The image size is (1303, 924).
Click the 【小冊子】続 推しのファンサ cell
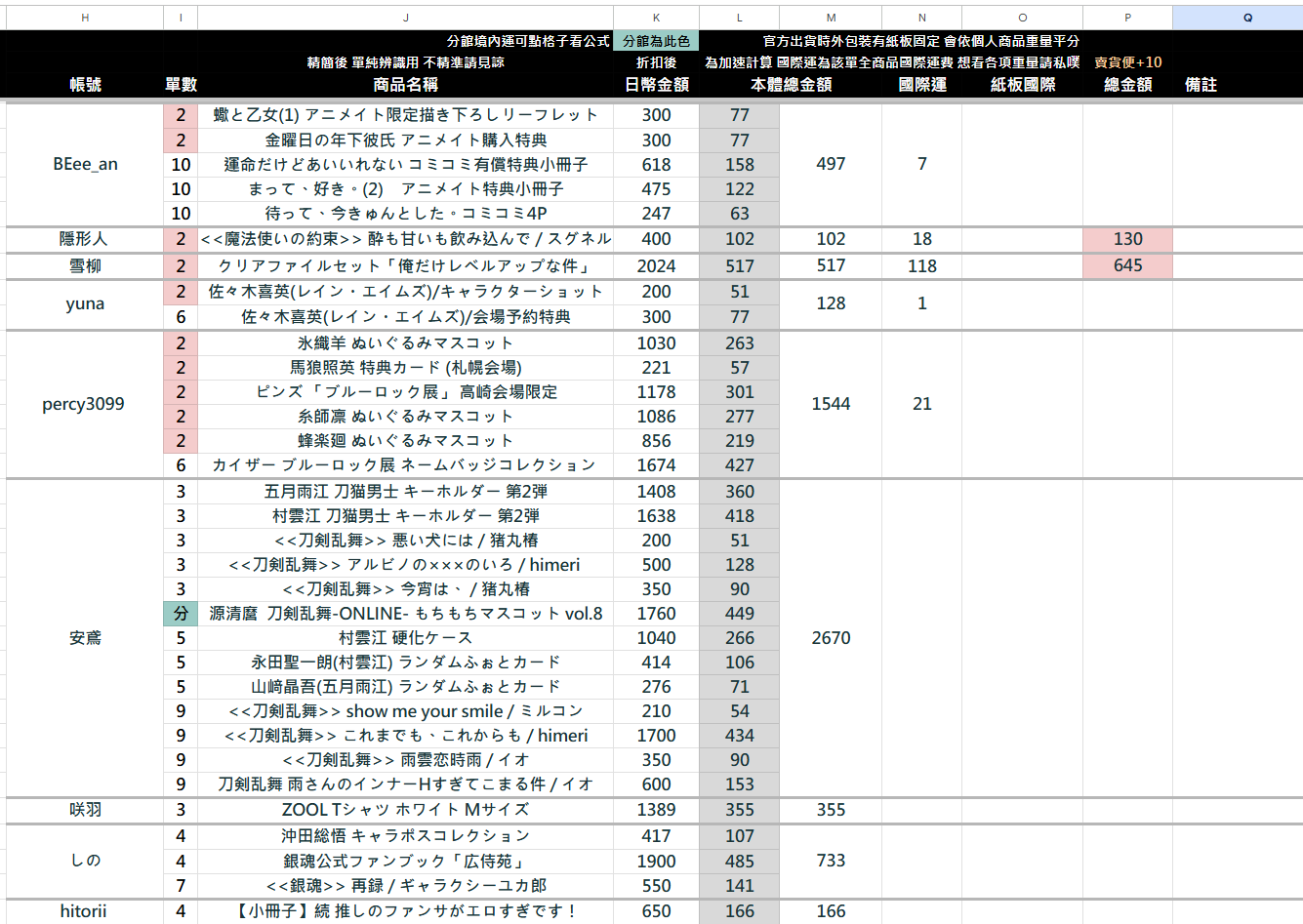point(405,911)
